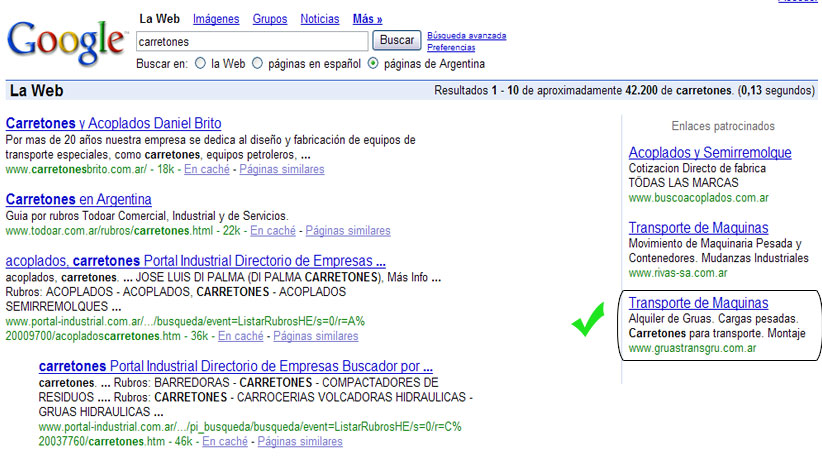Open 'Carretones y Acoplados Daniel Brito' result
The image size is (822, 464).
point(113,123)
